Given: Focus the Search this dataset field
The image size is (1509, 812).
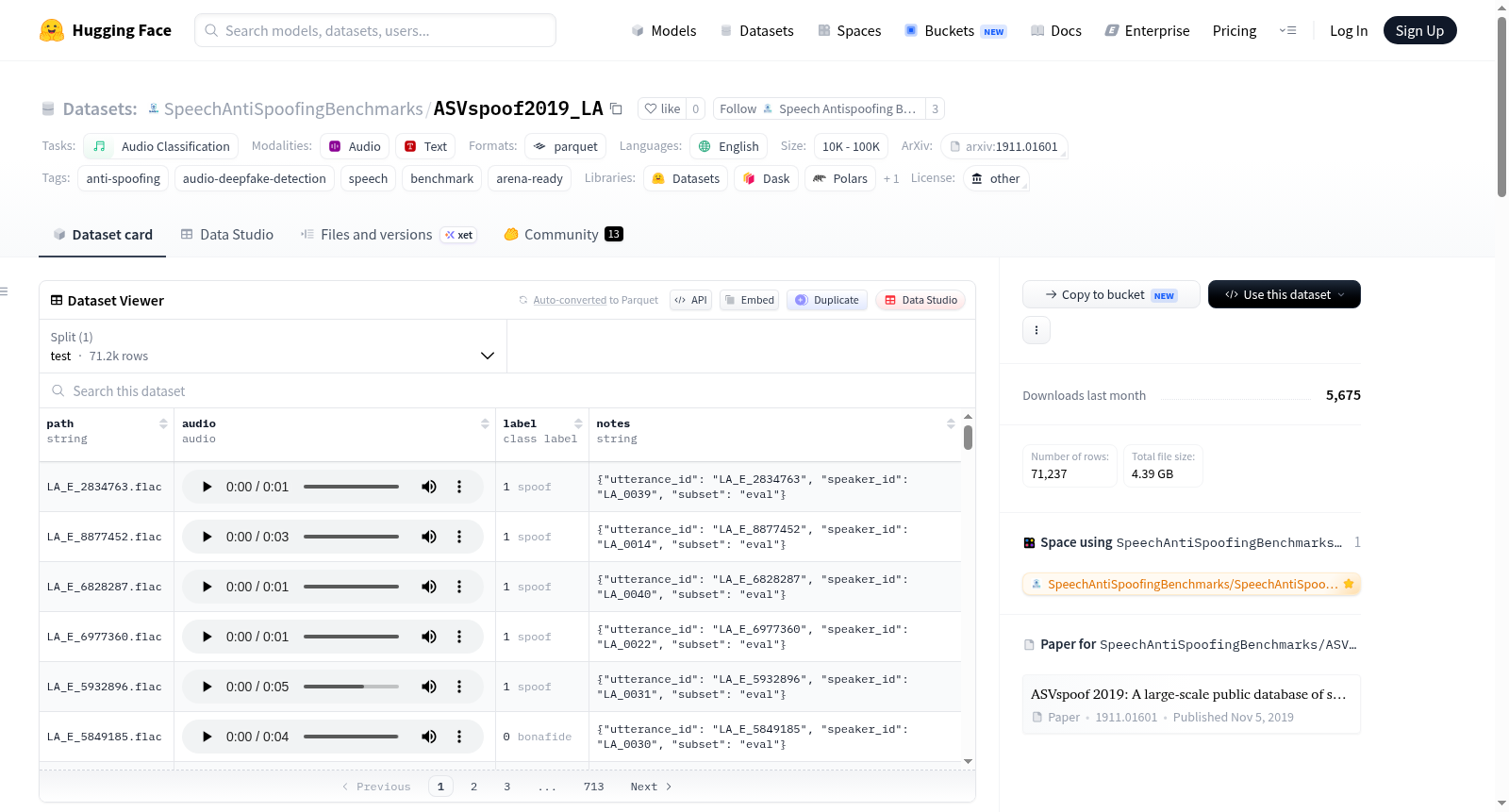Looking at the screenshot, I should coord(507,390).
